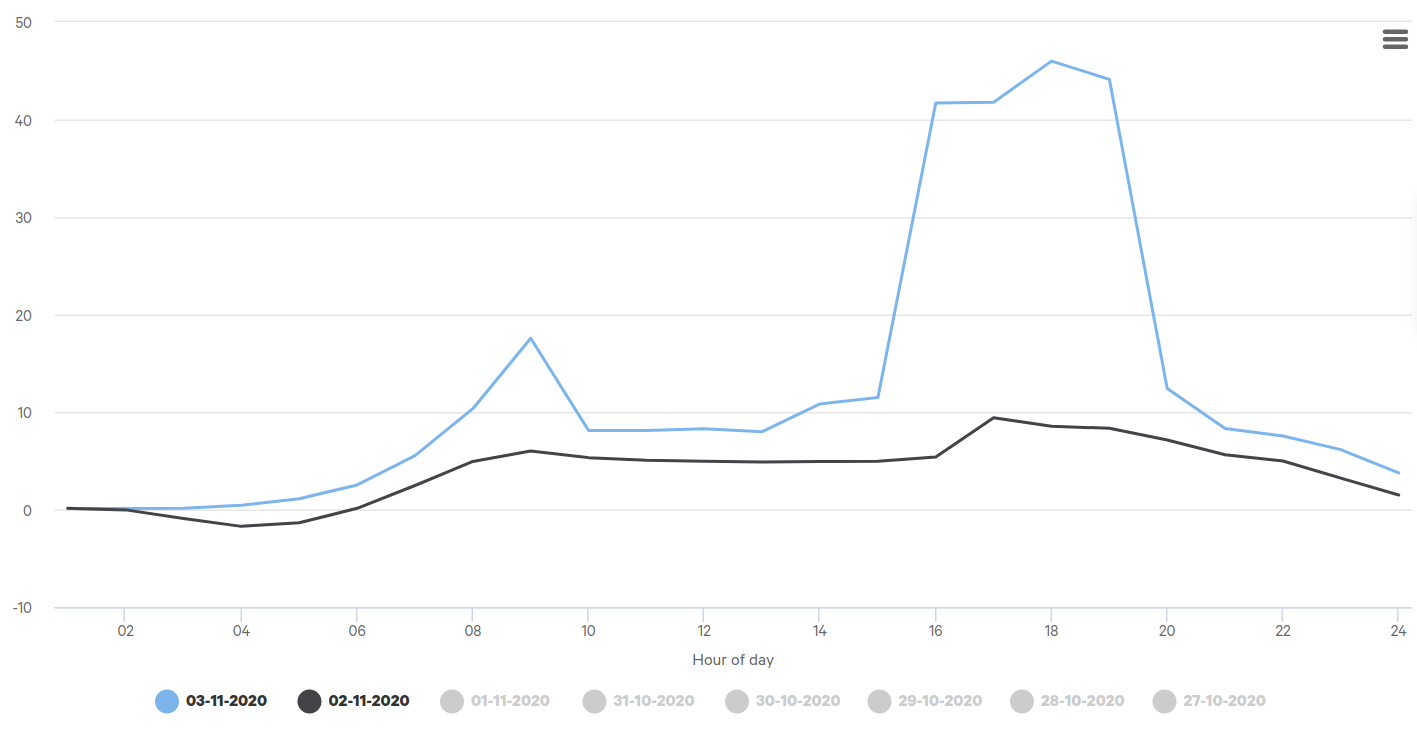The height and width of the screenshot is (729, 1417).
Task: Open the chart hamburger context menu
Action: click(1394, 39)
